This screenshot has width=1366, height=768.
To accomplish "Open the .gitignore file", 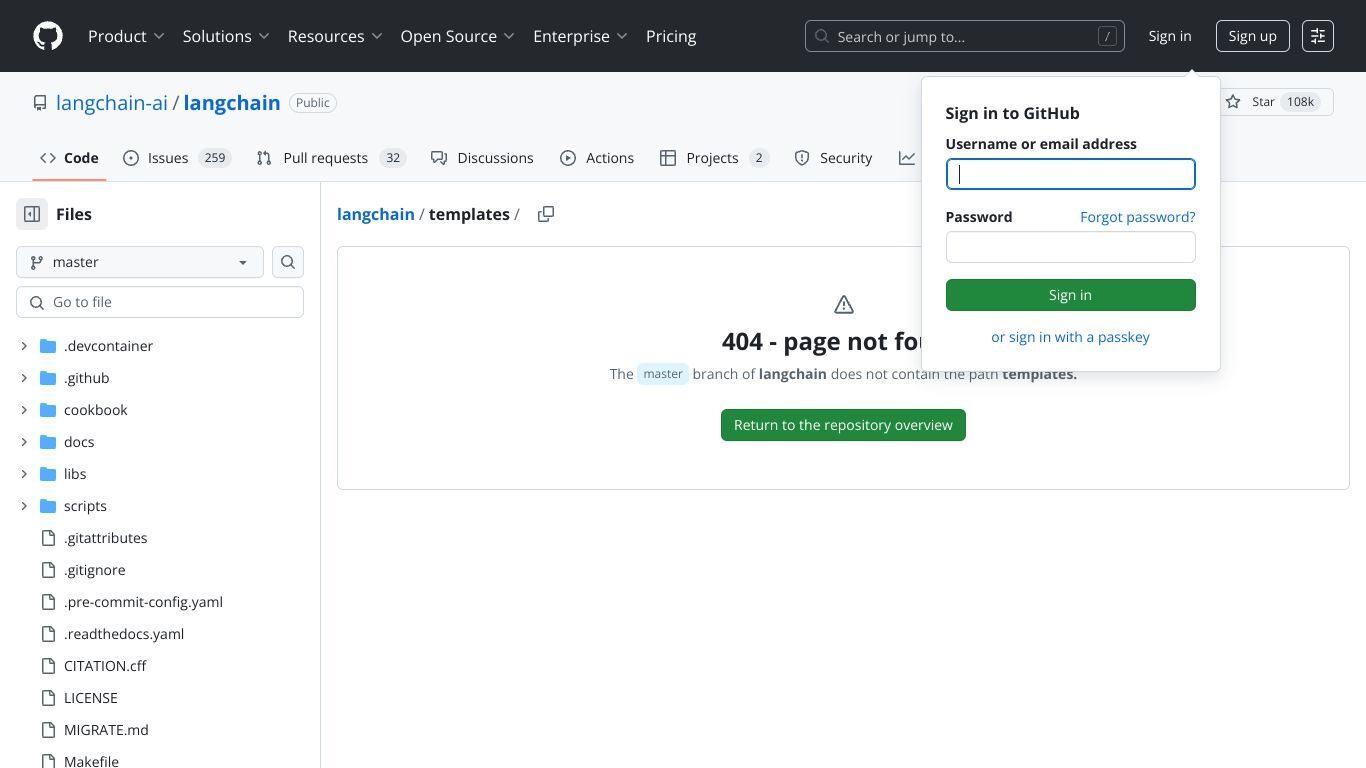I will tap(95, 570).
